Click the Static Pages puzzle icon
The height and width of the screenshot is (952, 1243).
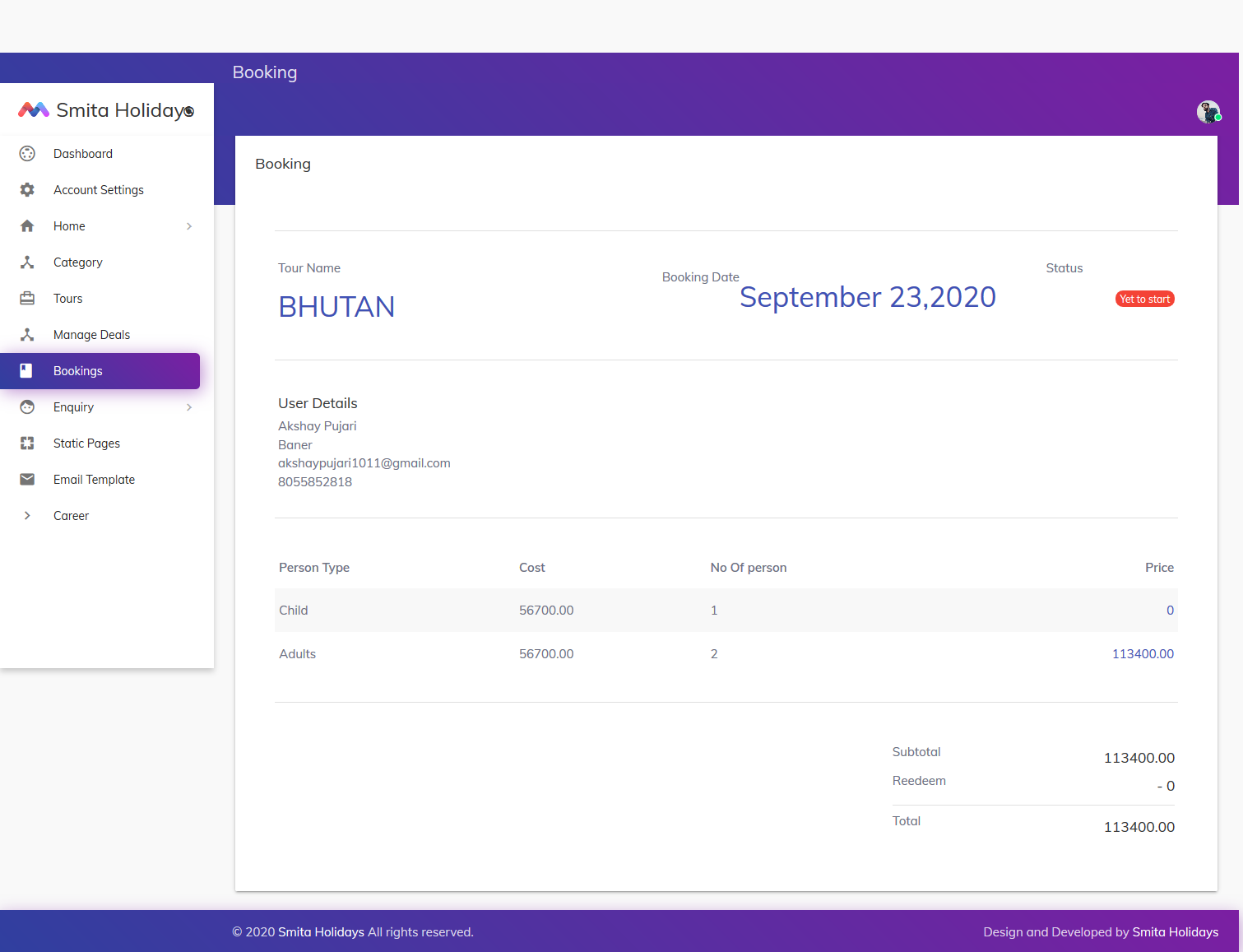pos(27,443)
